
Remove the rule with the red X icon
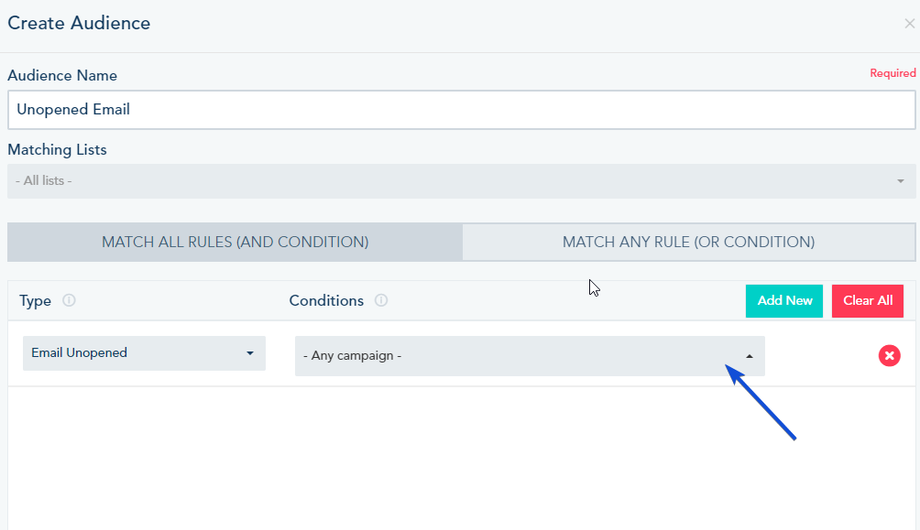tap(889, 355)
